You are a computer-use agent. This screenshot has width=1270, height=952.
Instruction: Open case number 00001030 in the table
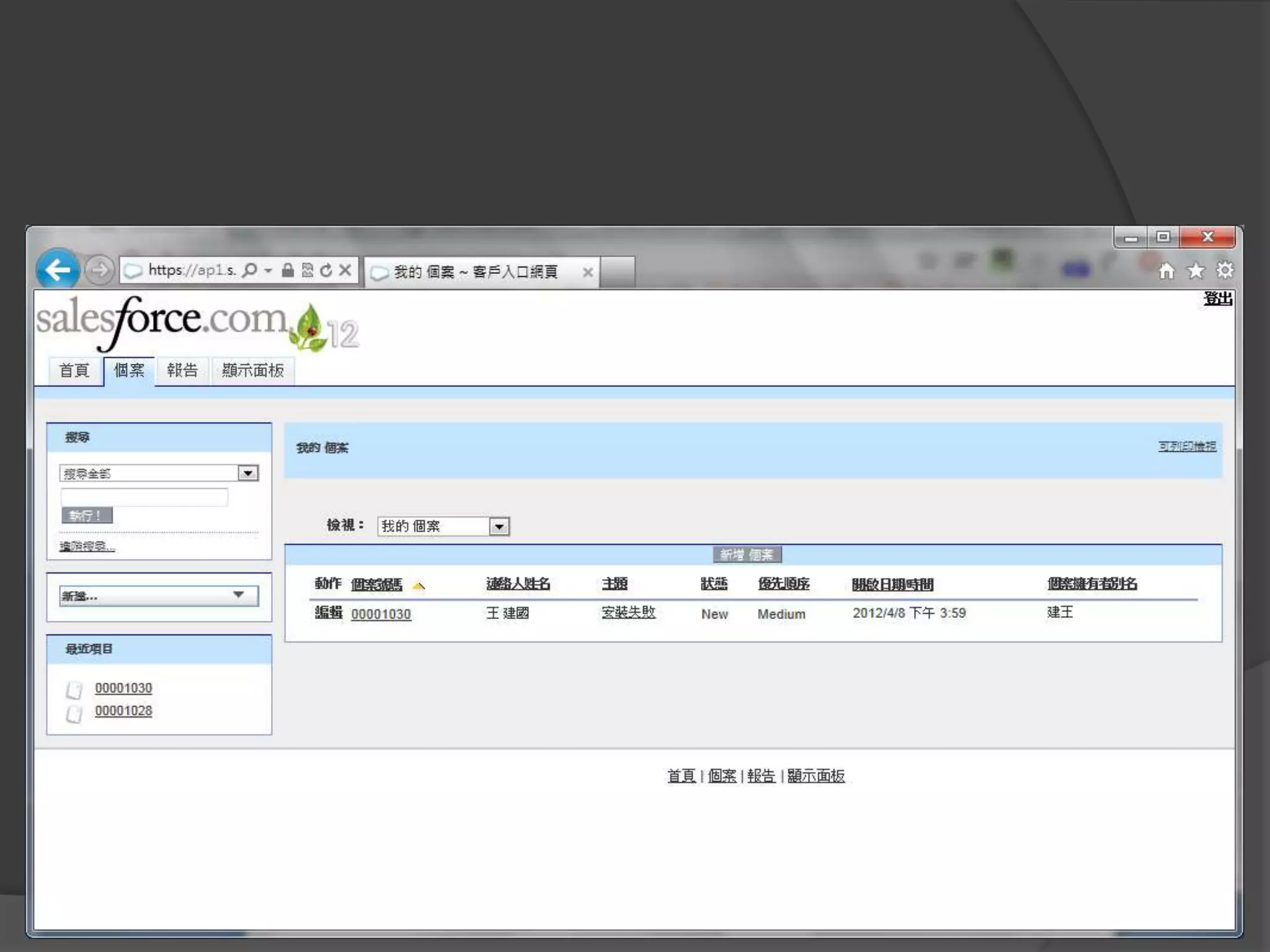pyautogui.click(x=381, y=614)
